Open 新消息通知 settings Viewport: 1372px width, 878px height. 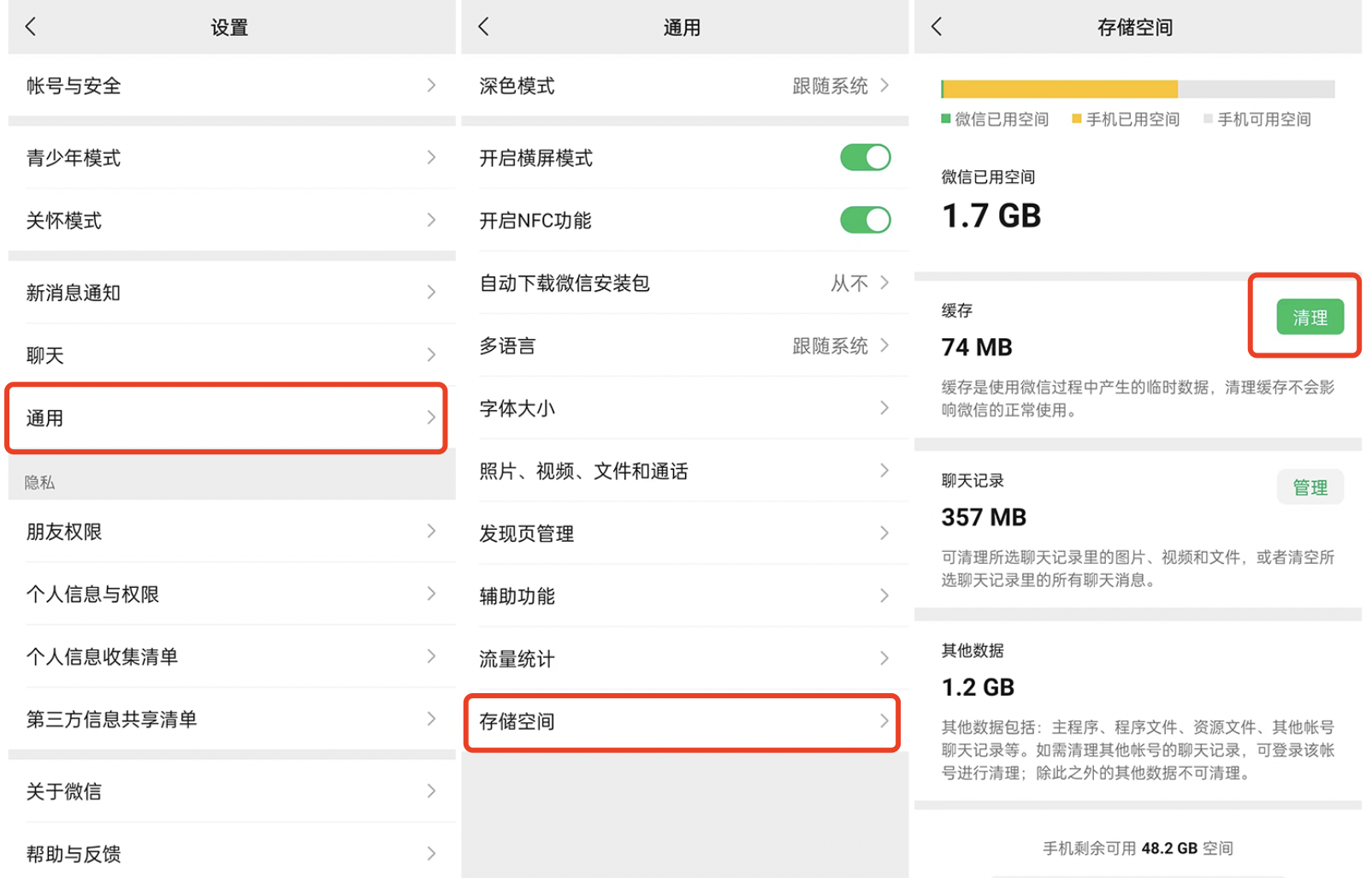[x=232, y=293]
